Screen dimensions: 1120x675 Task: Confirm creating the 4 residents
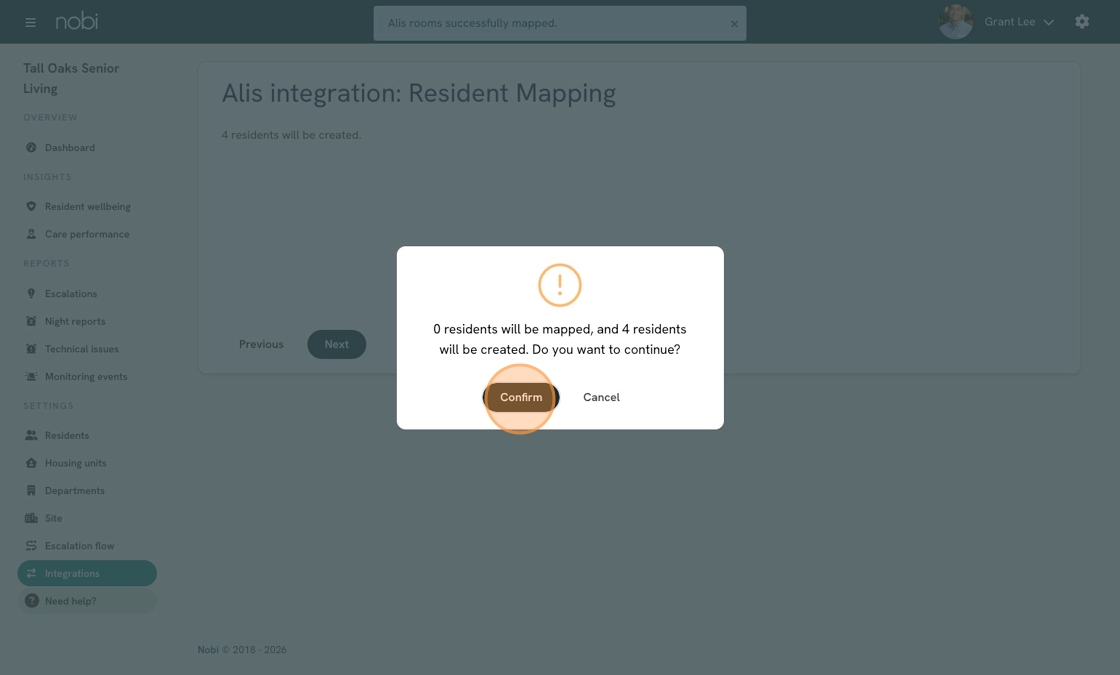(x=521, y=397)
